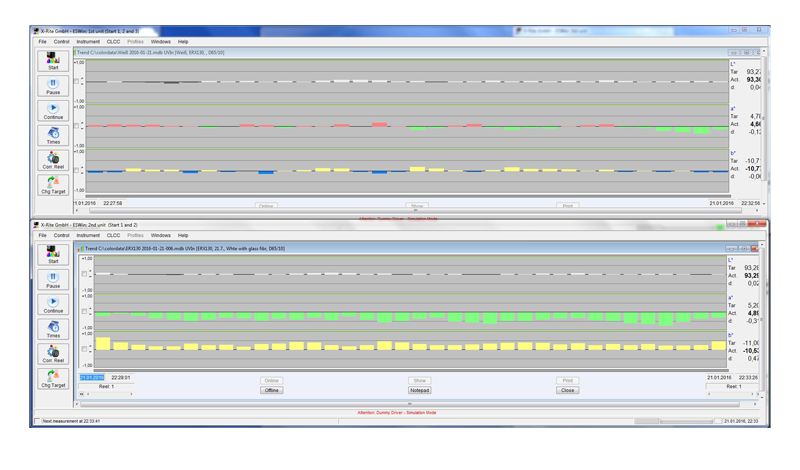Click the Offline button in 2nd unit
The width and height of the screenshot is (800, 470).
271,390
